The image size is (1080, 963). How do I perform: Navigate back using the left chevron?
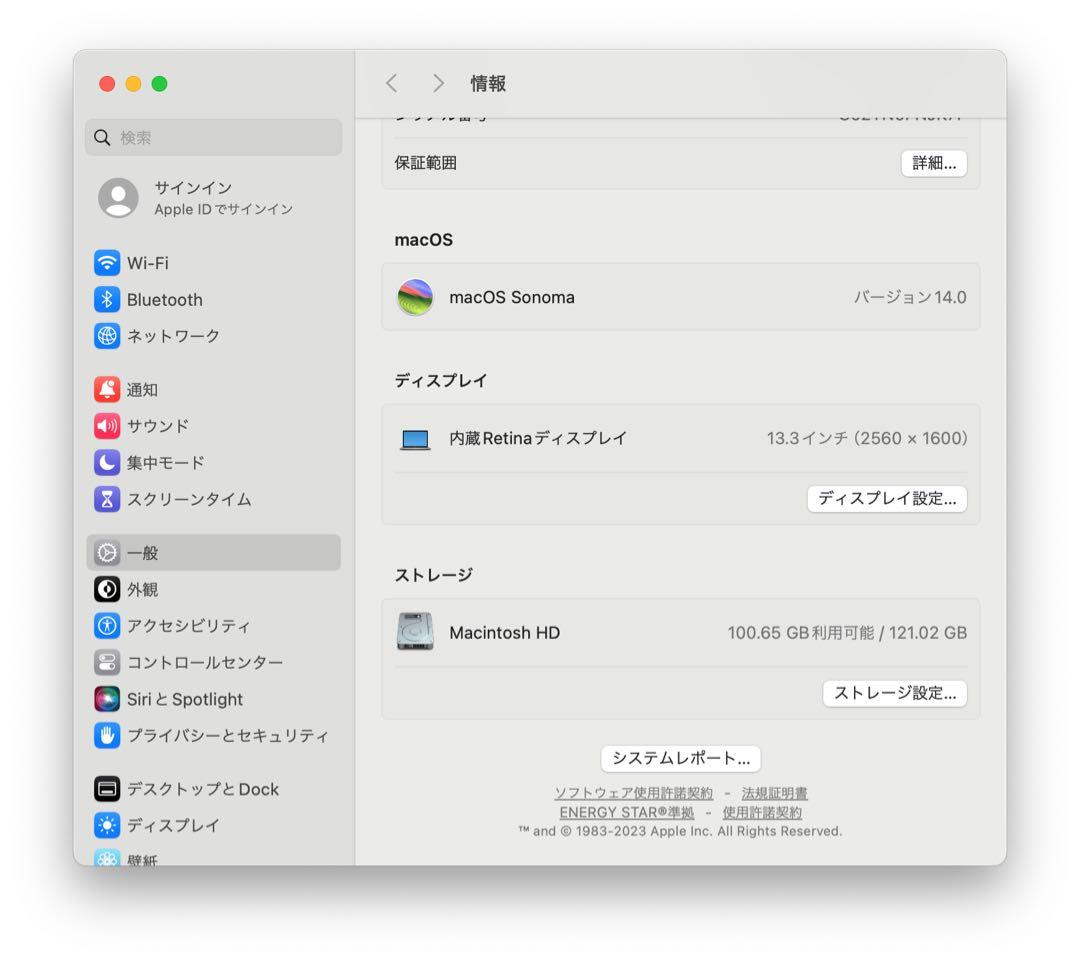point(391,84)
